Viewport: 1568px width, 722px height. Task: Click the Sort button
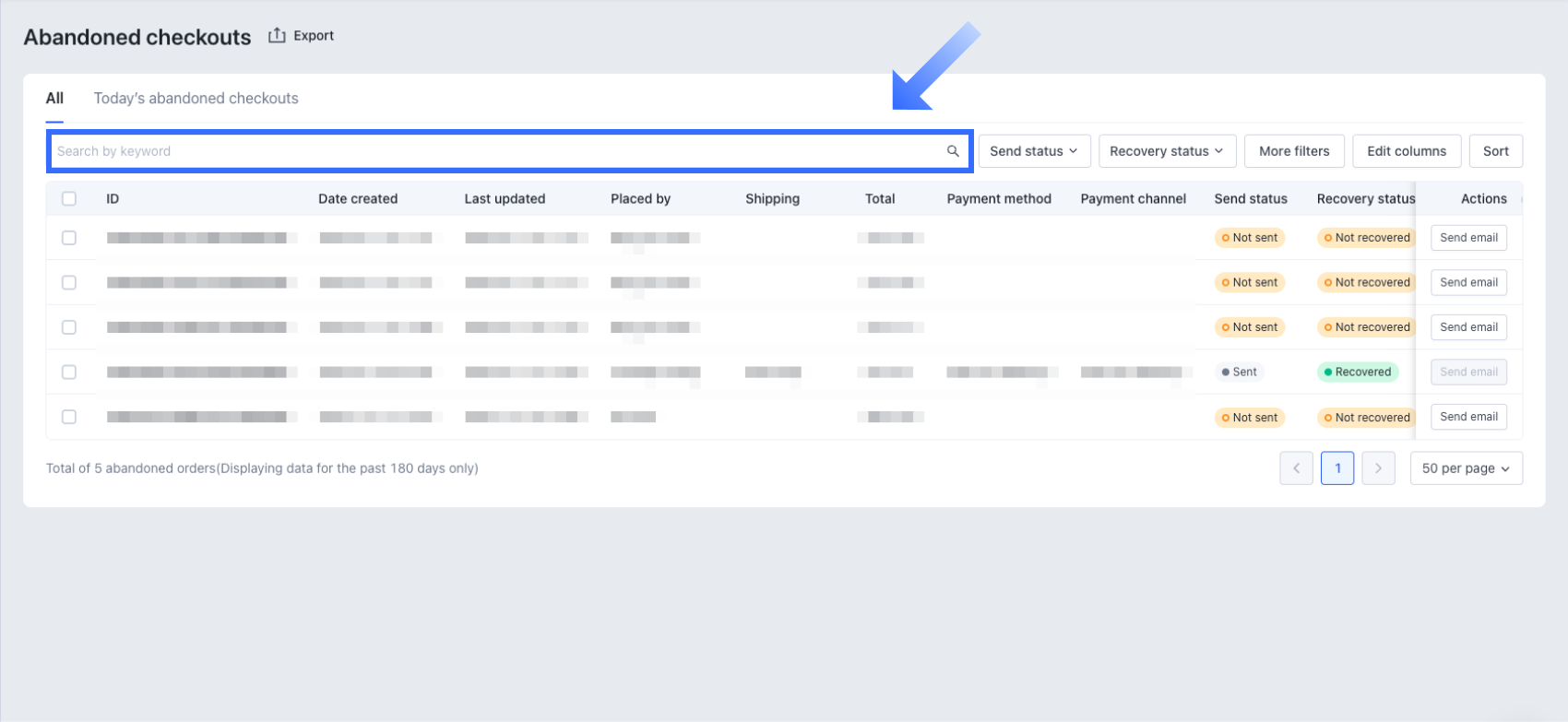[1495, 151]
